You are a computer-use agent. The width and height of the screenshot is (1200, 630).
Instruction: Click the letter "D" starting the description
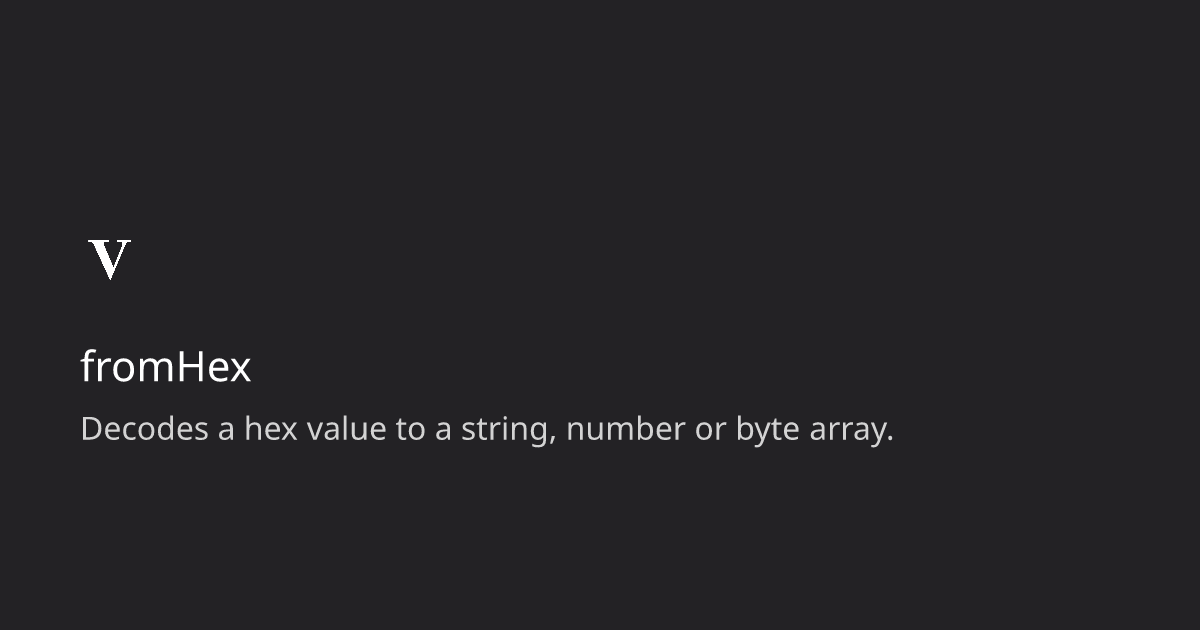[91, 429]
